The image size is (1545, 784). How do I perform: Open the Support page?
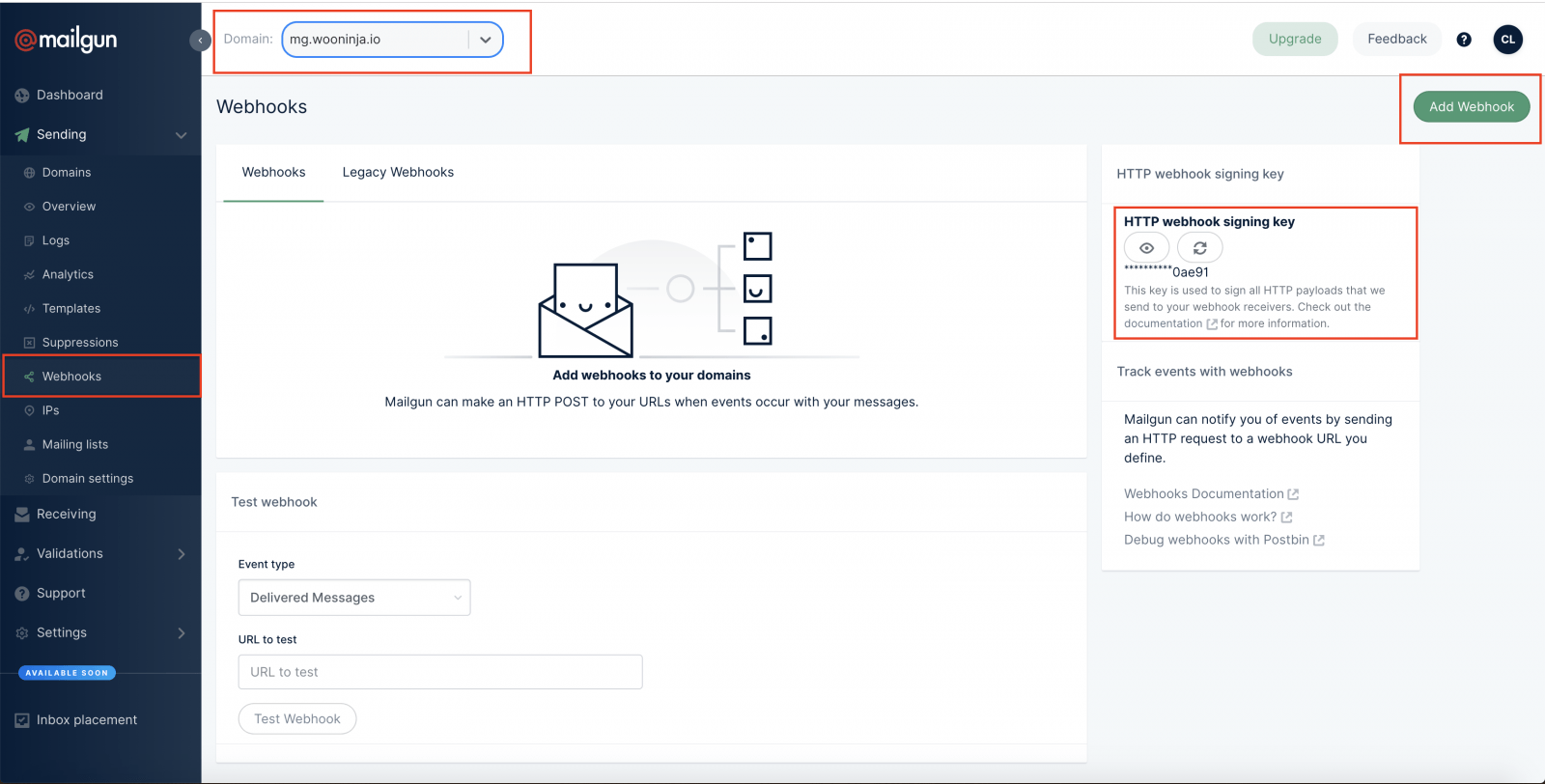point(61,593)
